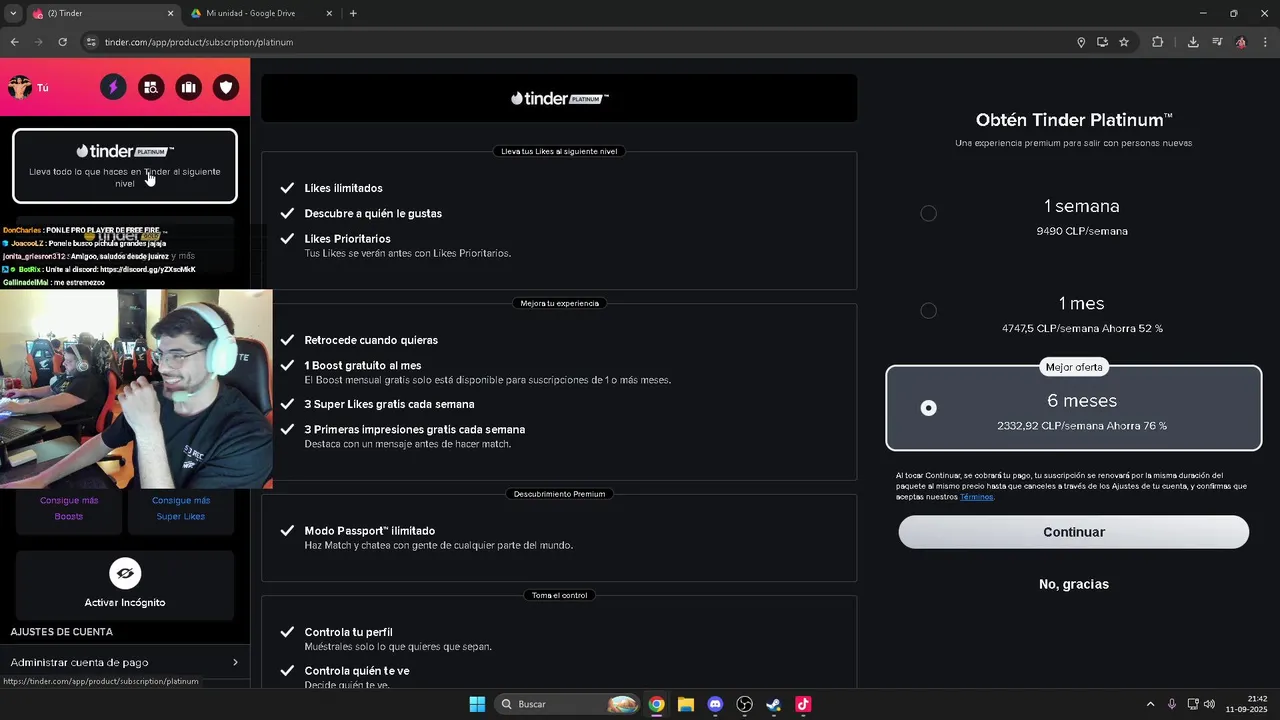Open File Explorer from taskbar
This screenshot has width=1280, height=720.
[x=686, y=704]
